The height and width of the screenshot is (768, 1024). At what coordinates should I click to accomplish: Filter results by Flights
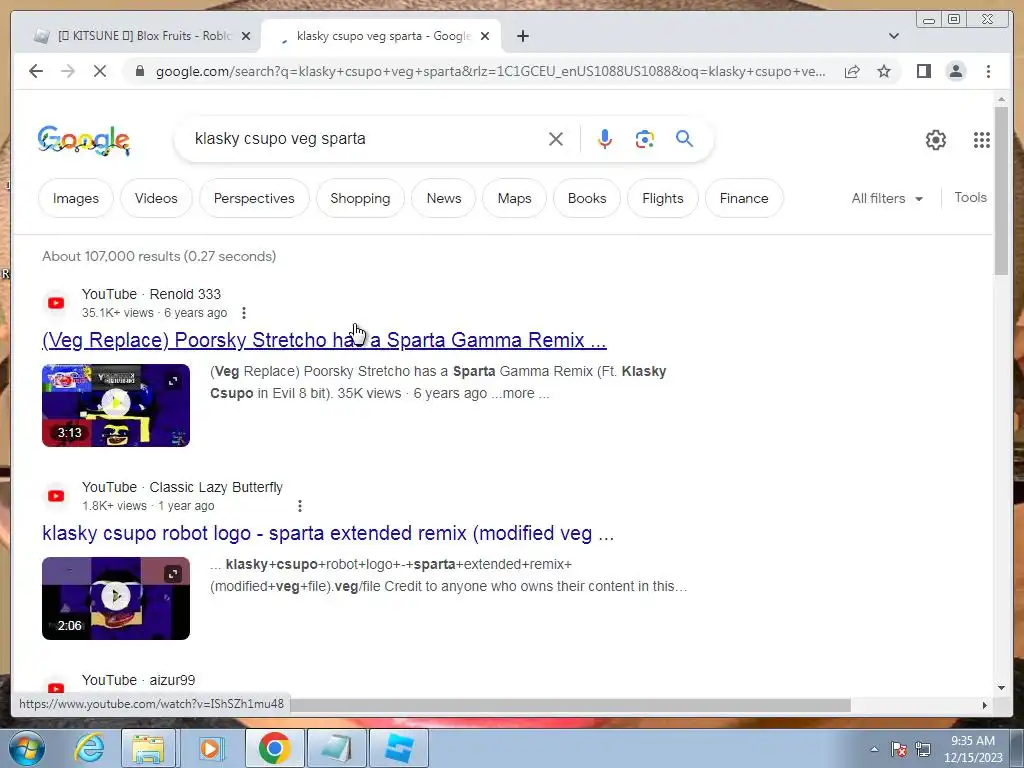pos(662,198)
